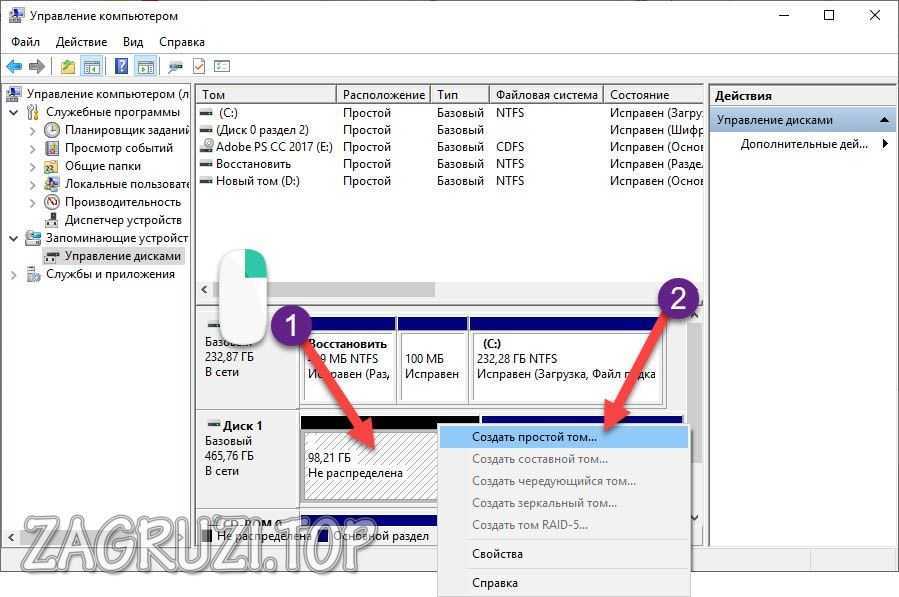Sort volumes by the Том column header
899x597 pixels.
click(x=266, y=95)
